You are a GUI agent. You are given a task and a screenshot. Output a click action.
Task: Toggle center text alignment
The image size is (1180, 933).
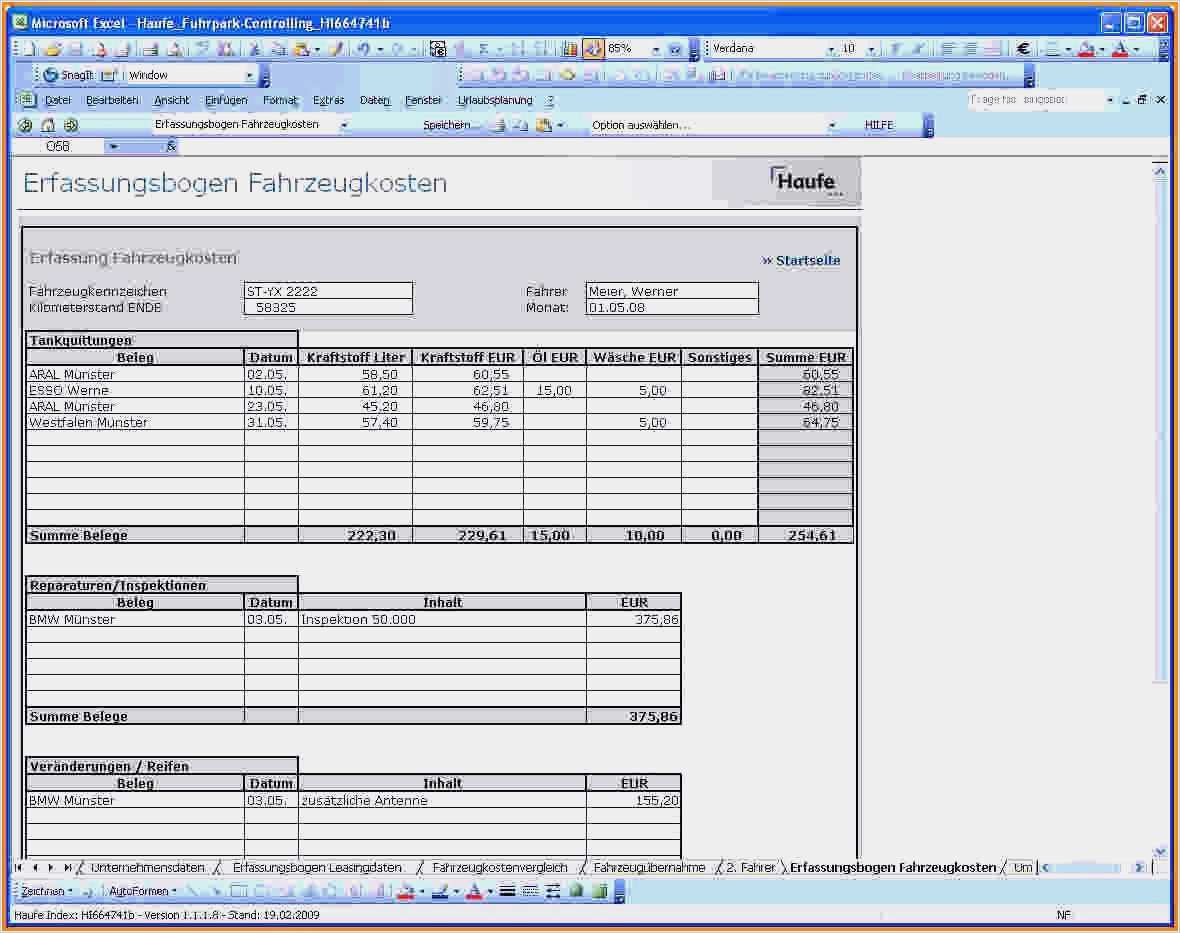click(x=970, y=49)
